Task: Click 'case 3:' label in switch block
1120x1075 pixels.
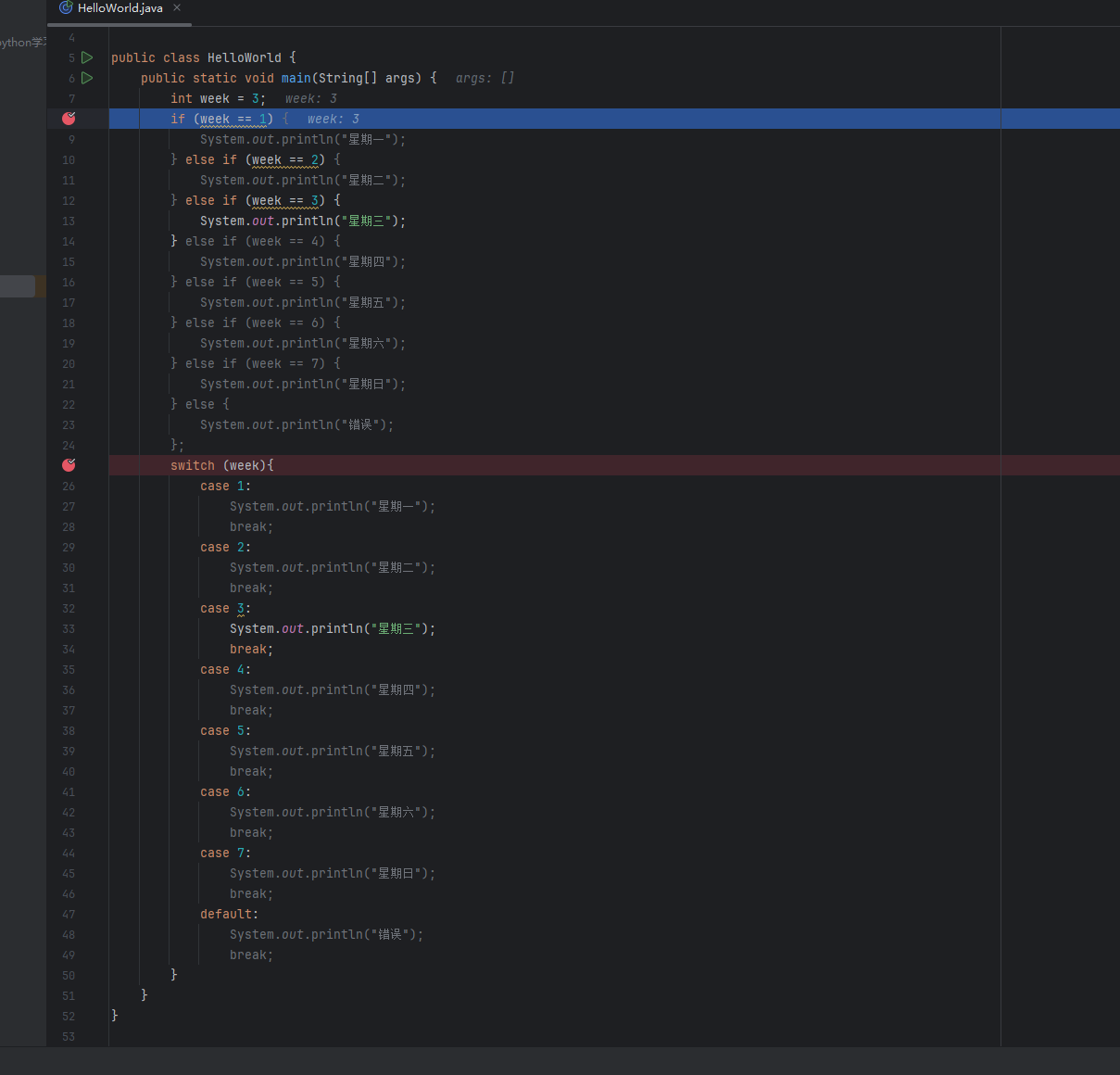Action: pos(225,609)
